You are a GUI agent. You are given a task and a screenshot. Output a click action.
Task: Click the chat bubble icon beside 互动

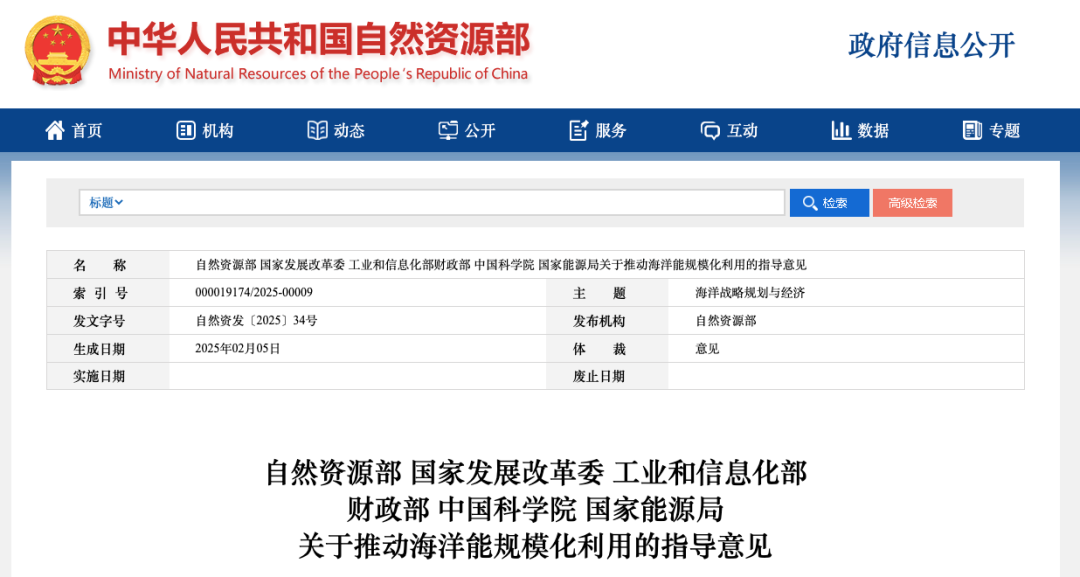[710, 130]
